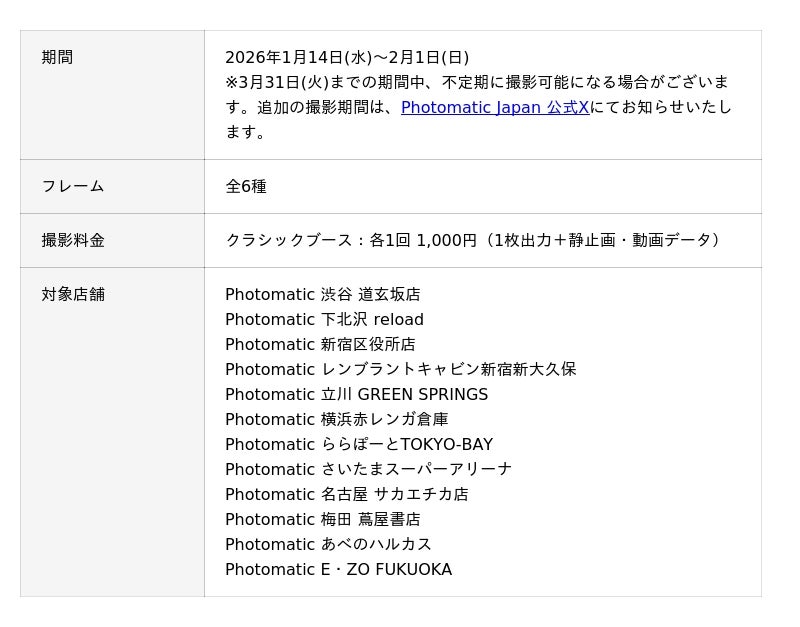This screenshot has width=800, height=627.
Task: Select Photomatic 新宿区役所店 store entry
Action: 320,344
